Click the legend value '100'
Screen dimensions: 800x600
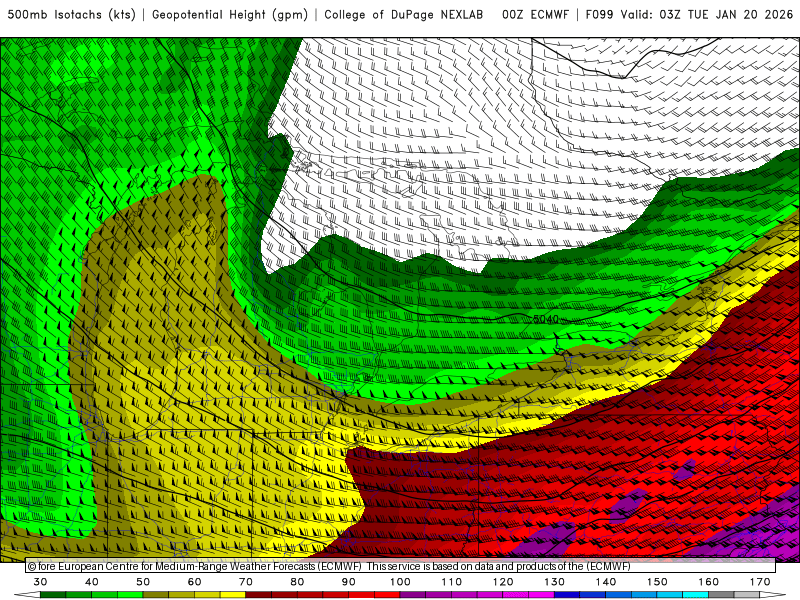[400, 582]
